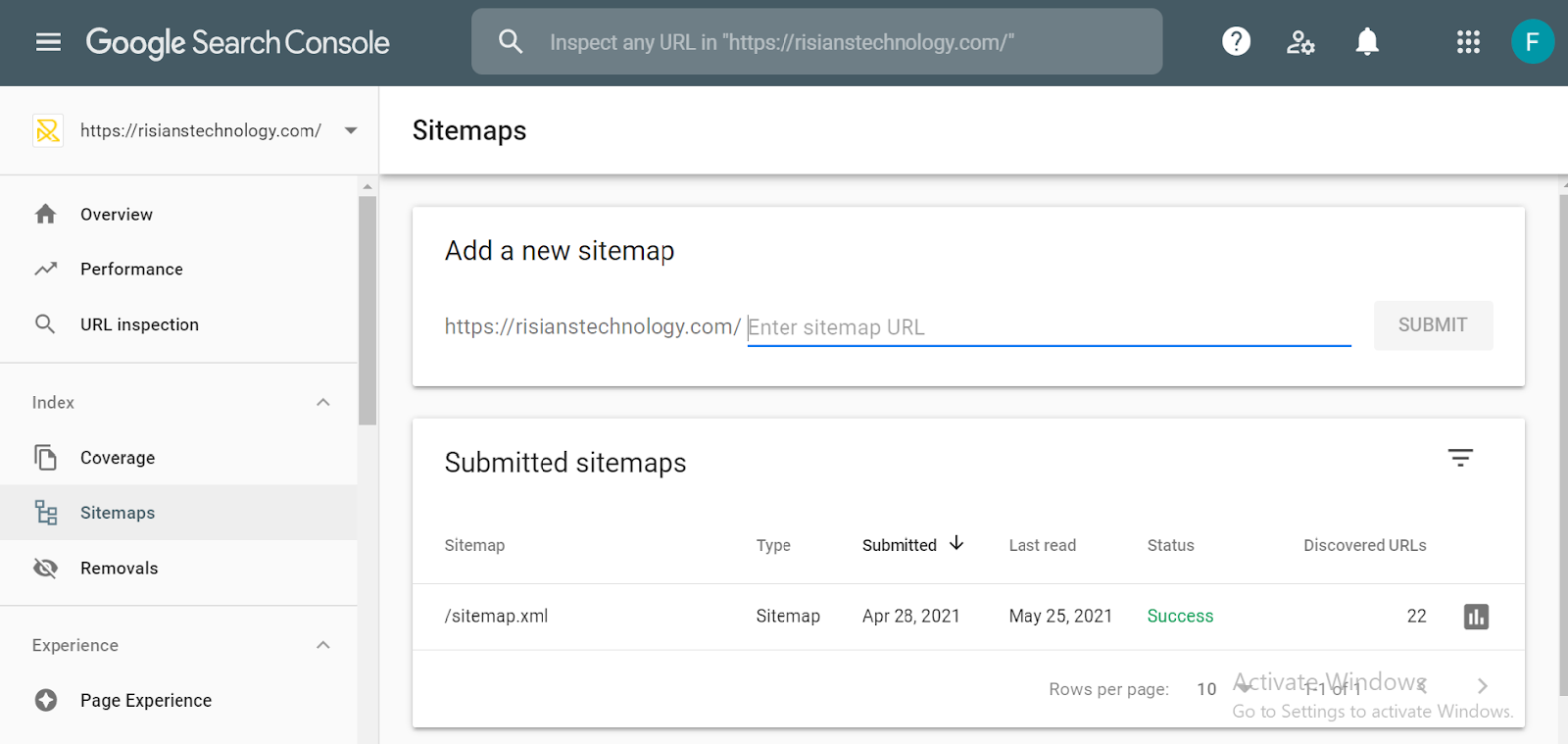
Task: Click the Coverage pages icon
Action: (45, 457)
